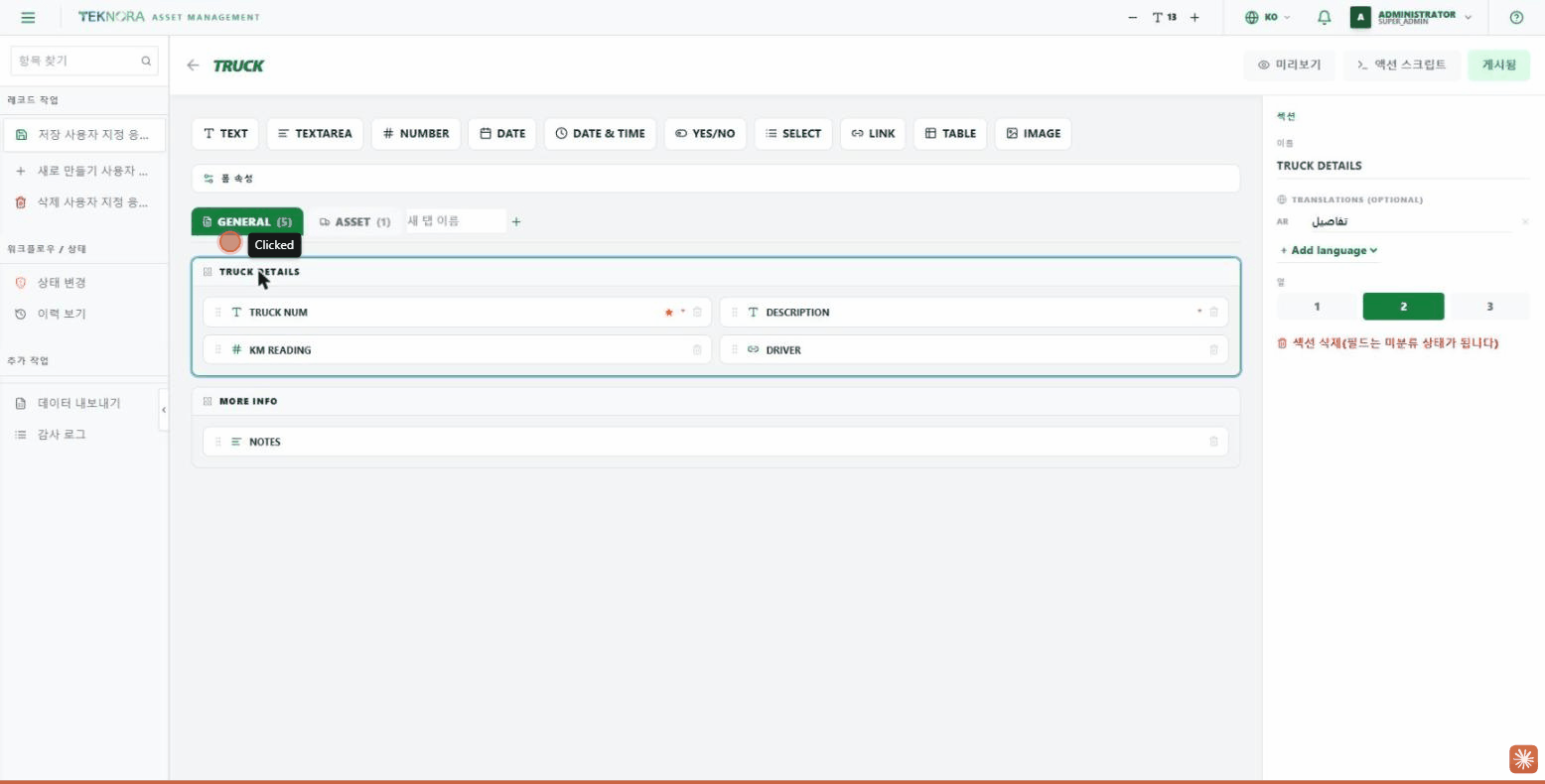Viewport: 1545px width, 784px height.
Task: Select the KM READING field
Action: (457, 349)
